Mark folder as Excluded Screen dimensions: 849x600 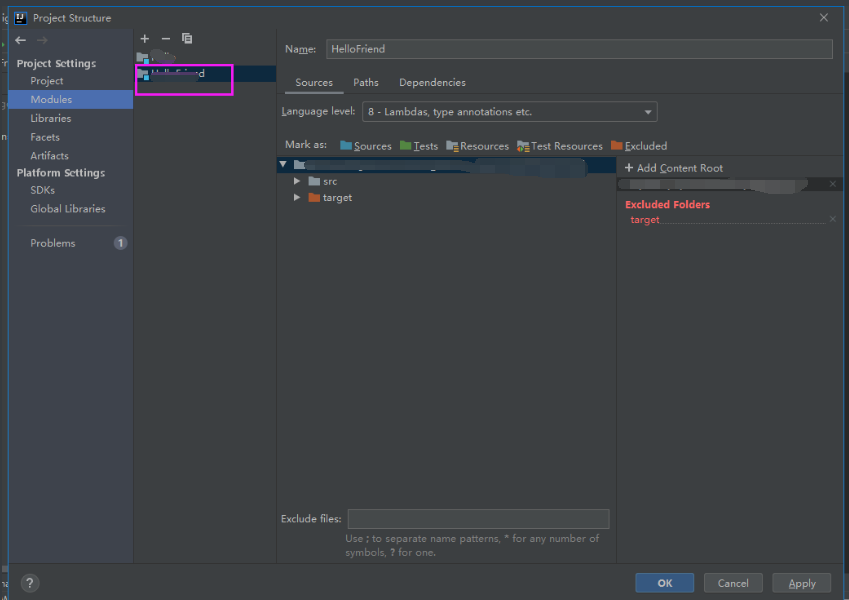click(639, 146)
